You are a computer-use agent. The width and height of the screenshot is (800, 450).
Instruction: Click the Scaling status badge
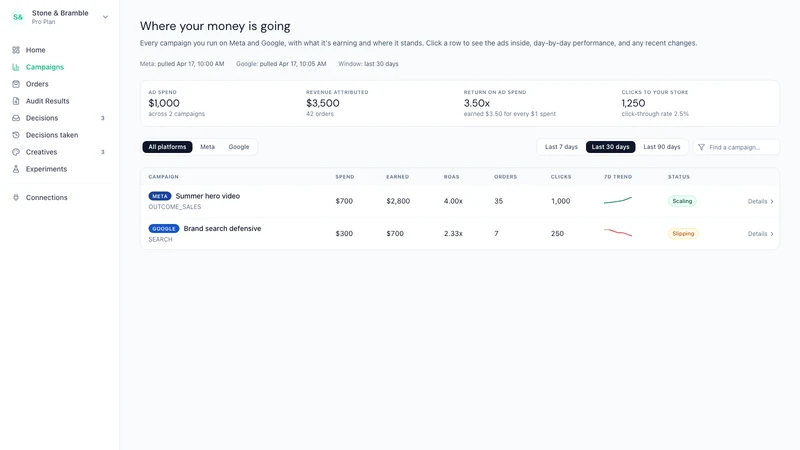click(682, 201)
